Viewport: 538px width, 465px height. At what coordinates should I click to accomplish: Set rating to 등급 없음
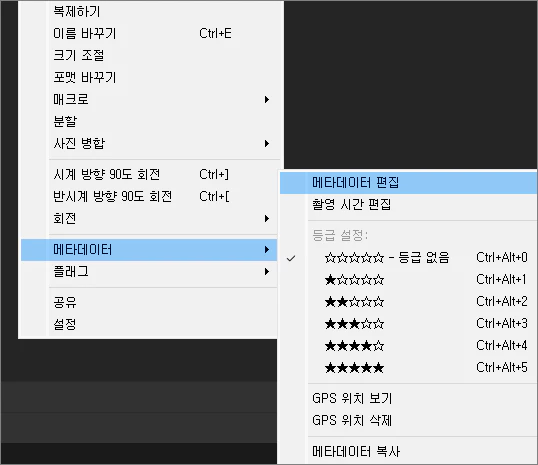point(408,258)
